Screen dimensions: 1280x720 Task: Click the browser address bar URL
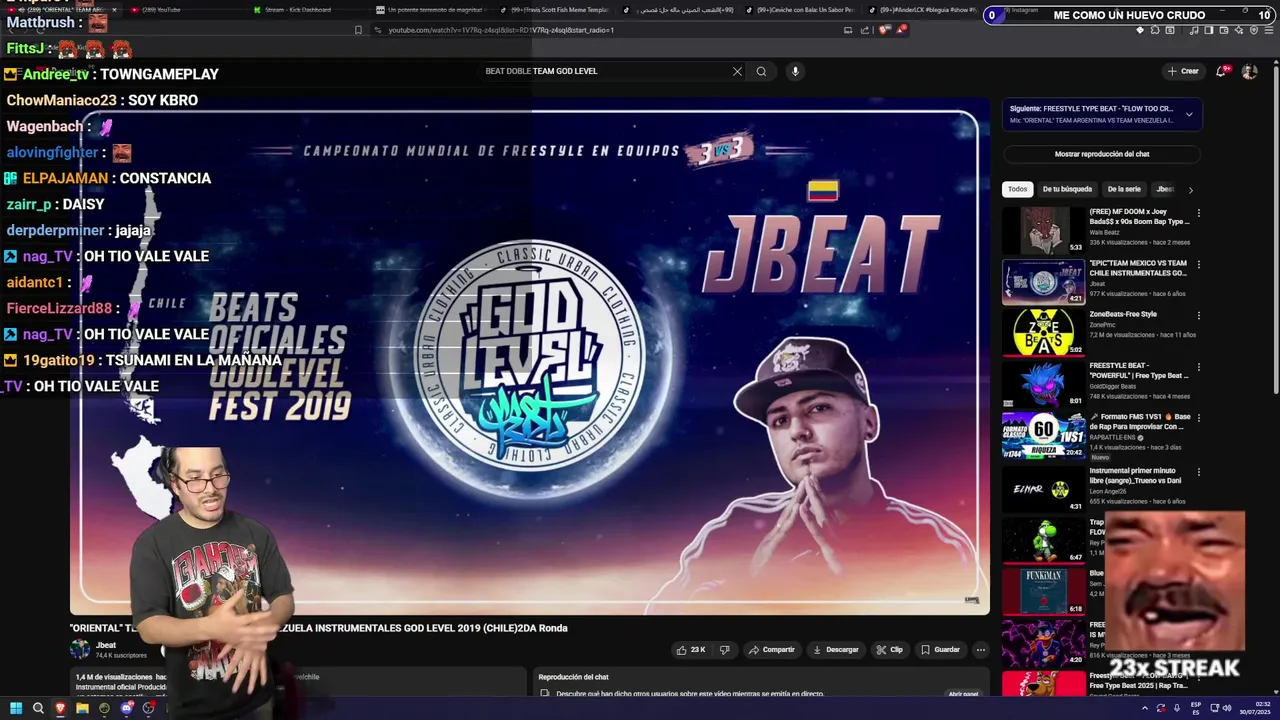point(500,30)
